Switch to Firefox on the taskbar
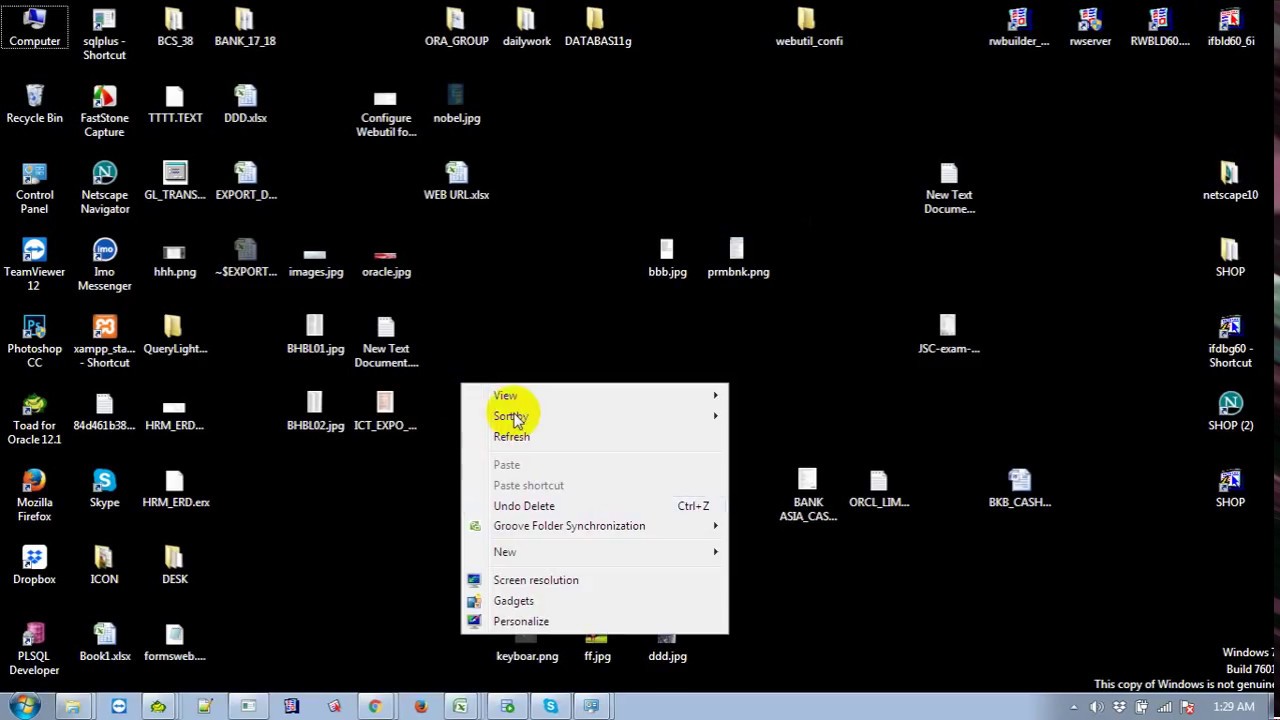1280x720 pixels. (x=420, y=707)
